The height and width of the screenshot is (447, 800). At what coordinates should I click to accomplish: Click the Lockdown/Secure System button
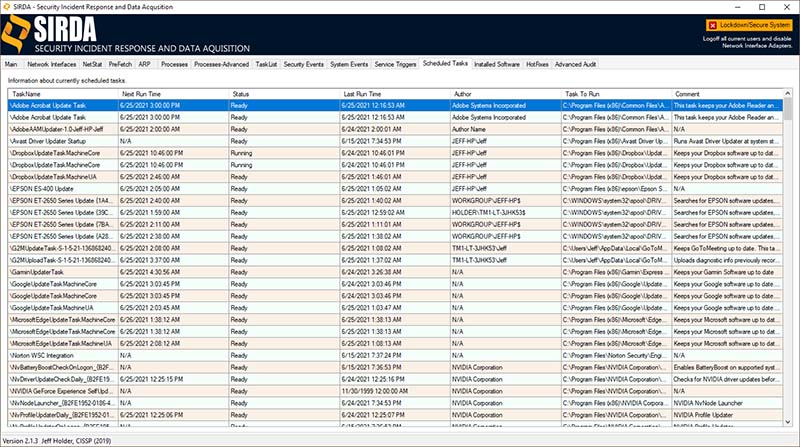(749, 25)
